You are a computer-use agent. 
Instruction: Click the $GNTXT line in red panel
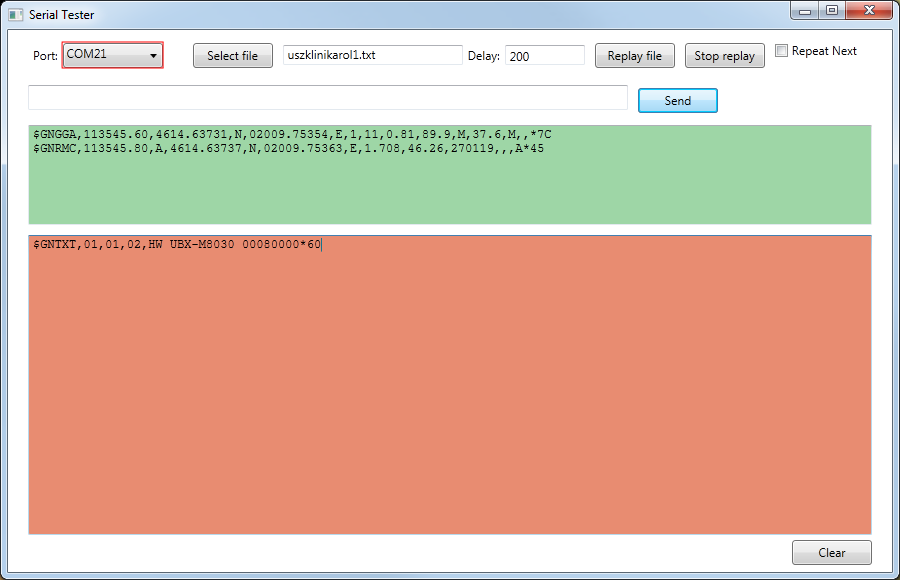[x=177, y=245]
